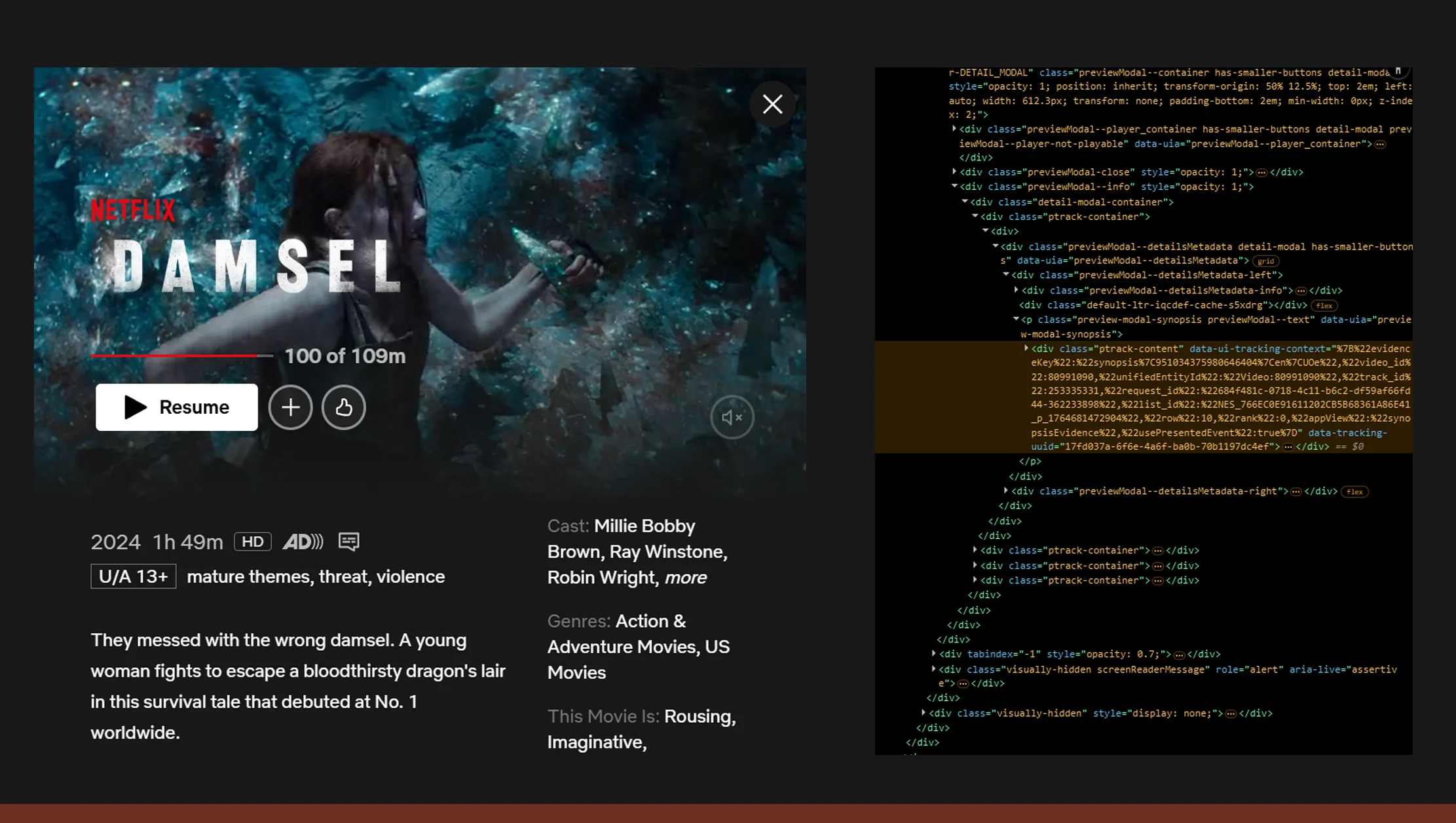Viewport: 1456px width, 823px height.
Task: Click the HD quality badge
Action: point(252,541)
